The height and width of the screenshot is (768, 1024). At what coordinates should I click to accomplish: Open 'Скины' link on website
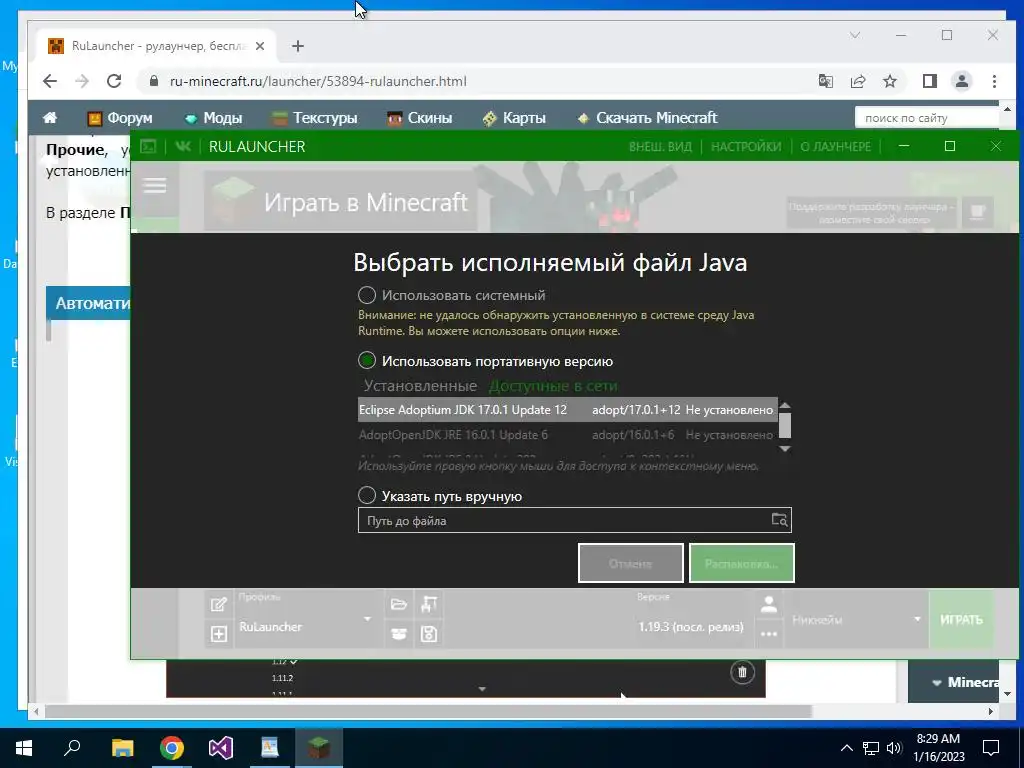[419, 118]
